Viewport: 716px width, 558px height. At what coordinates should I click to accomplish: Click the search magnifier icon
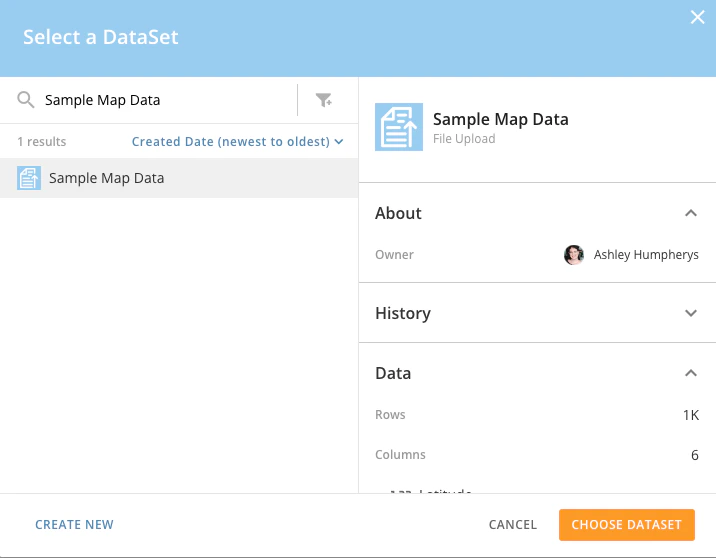click(26, 100)
